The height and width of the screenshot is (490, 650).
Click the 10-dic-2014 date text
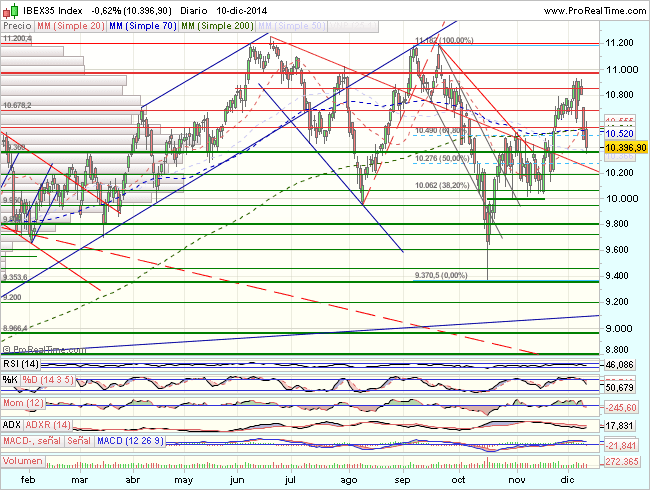click(242, 11)
